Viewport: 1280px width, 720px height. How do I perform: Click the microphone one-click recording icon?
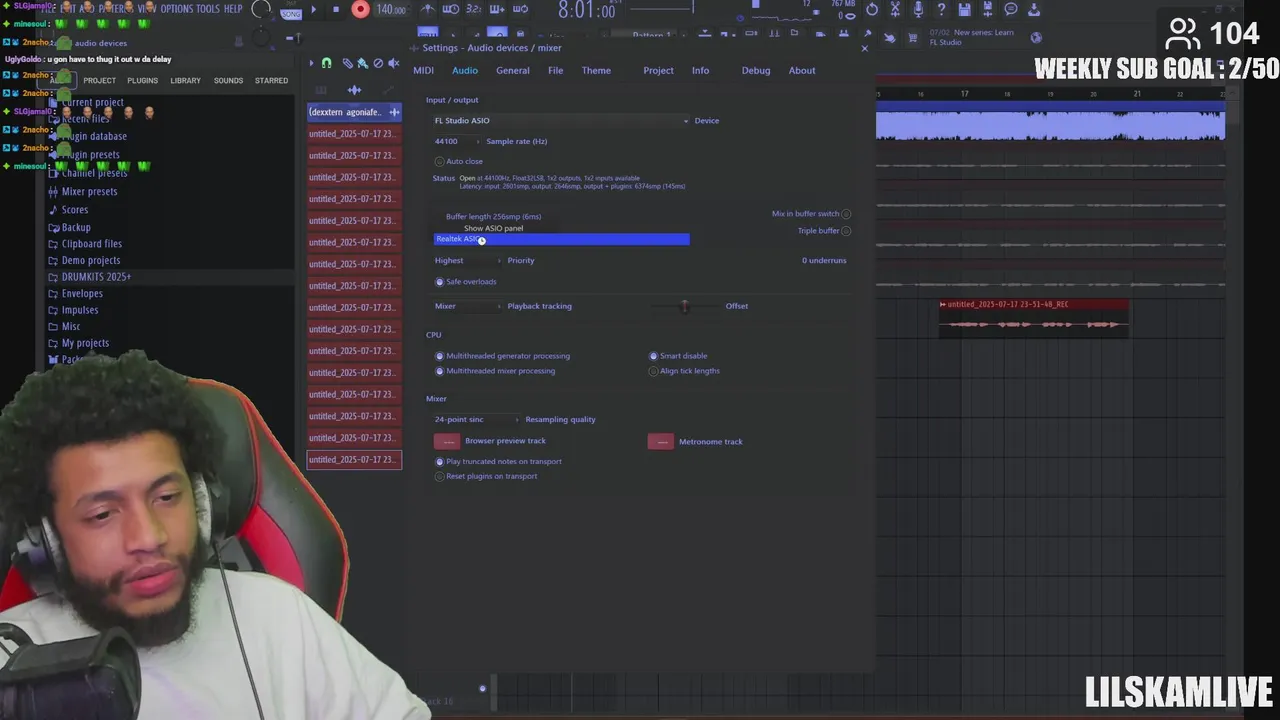click(x=918, y=9)
